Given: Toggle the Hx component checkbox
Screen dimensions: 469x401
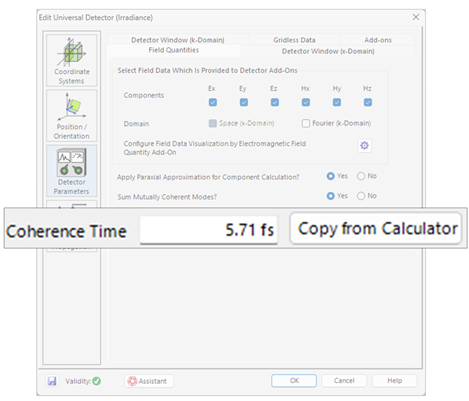Looking at the screenshot, I should pyautogui.click(x=306, y=102).
